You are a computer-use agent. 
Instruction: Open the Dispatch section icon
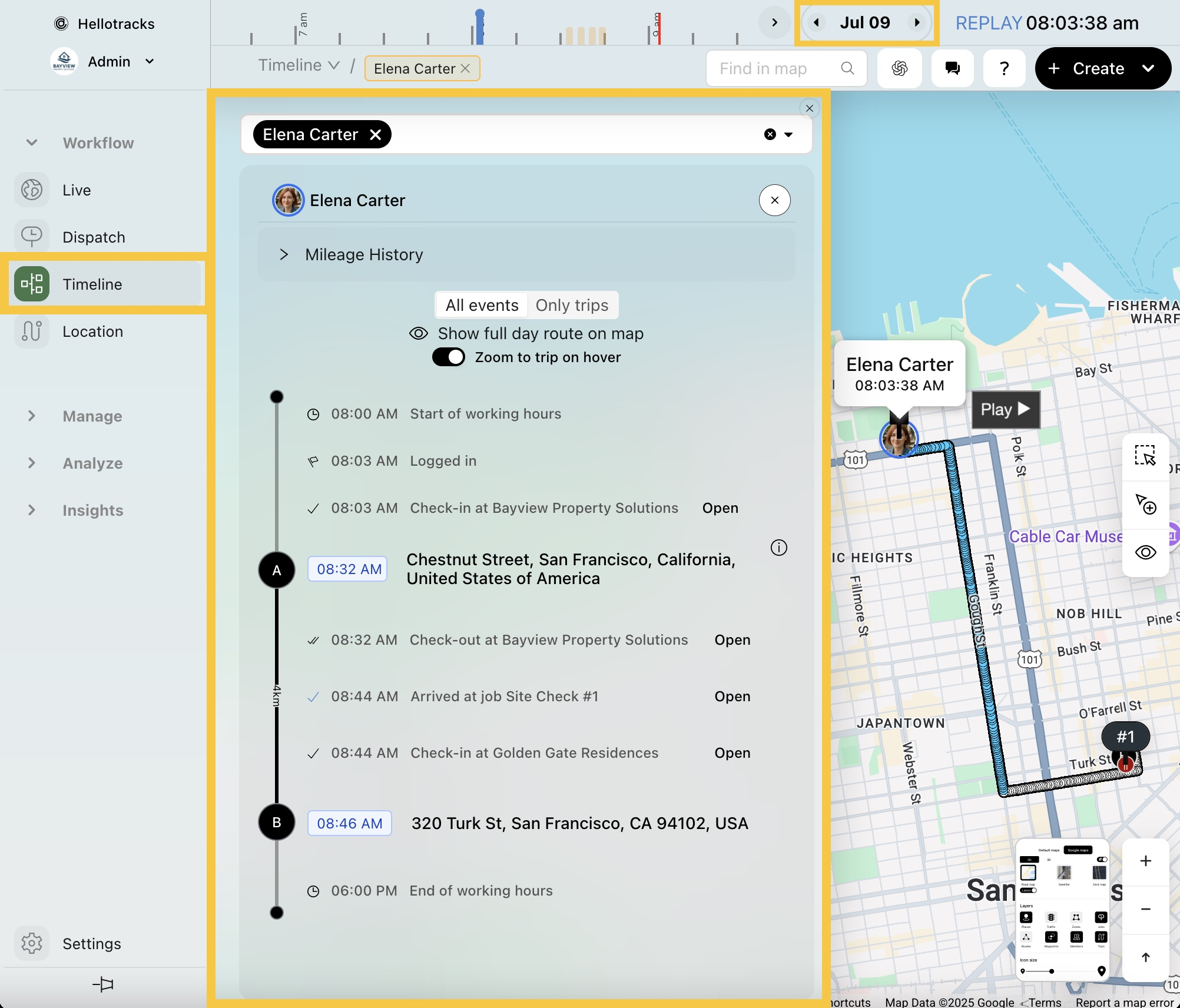click(32, 237)
